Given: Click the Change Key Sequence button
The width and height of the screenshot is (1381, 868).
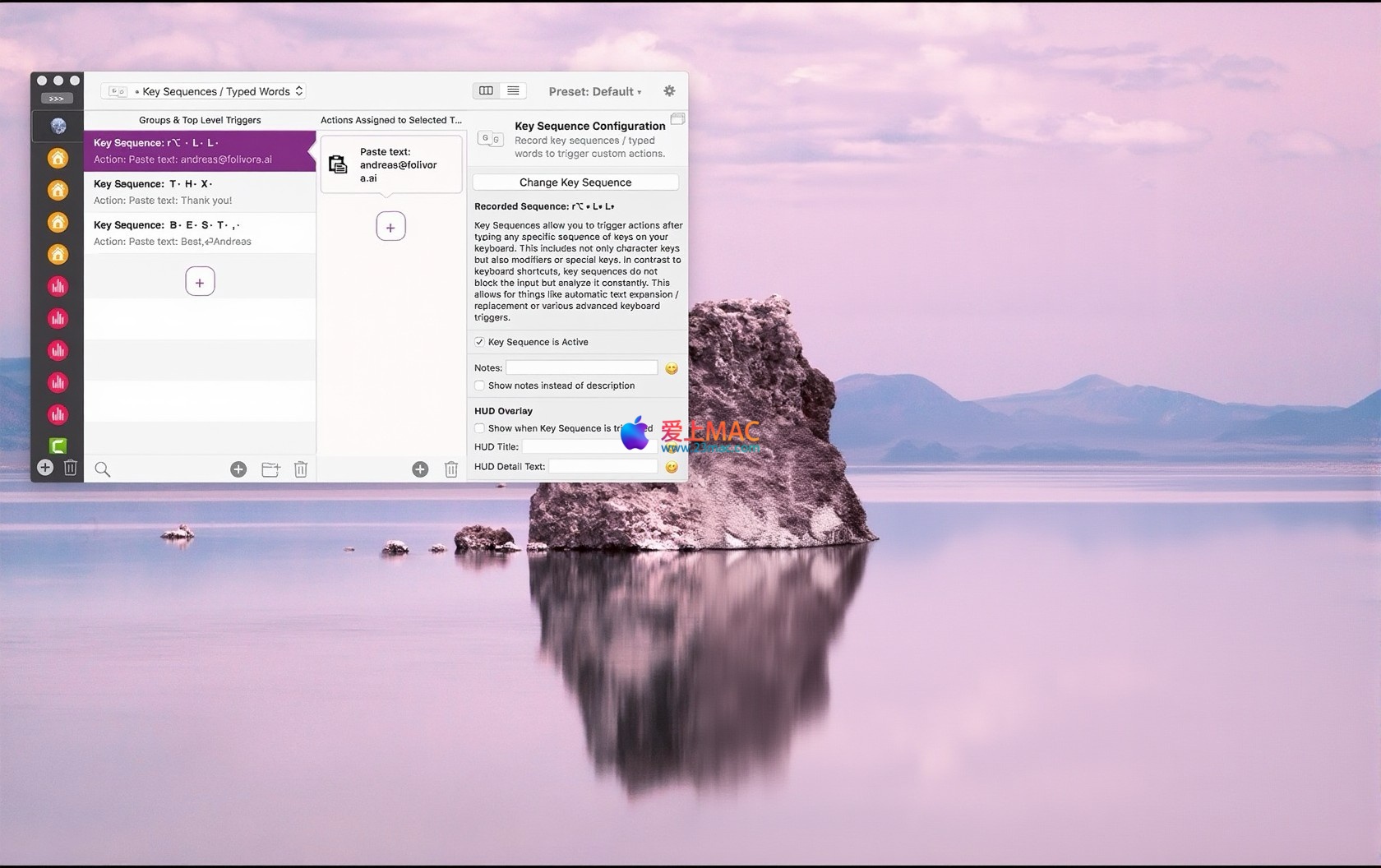Looking at the screenshot, I should click(575, 182).
